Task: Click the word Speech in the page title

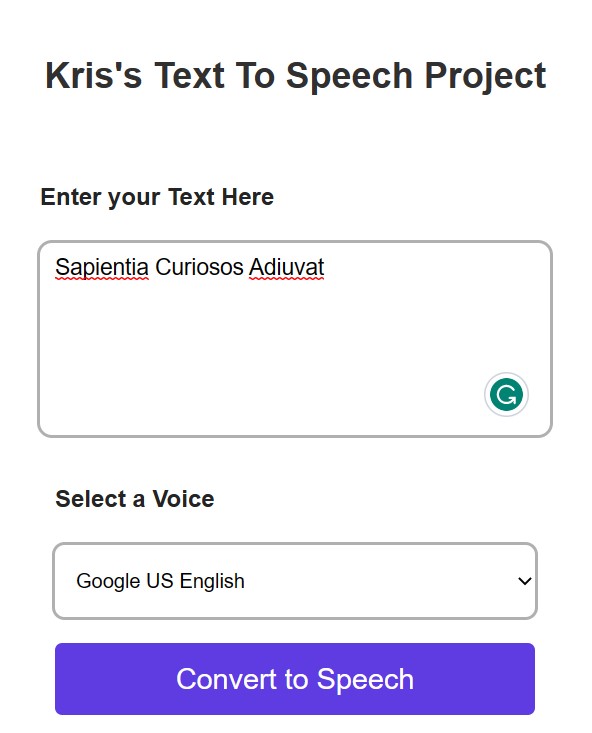Action: click(349, 77)
